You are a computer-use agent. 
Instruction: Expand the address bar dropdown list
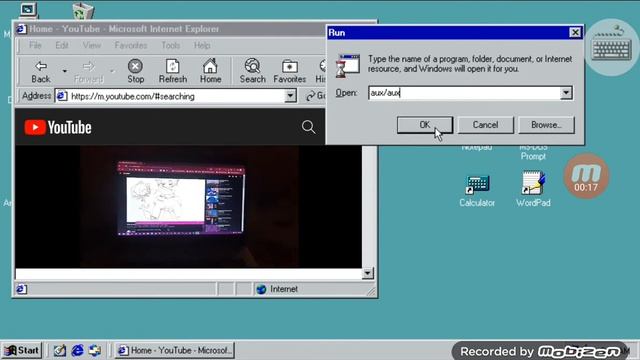pos(290,96)
